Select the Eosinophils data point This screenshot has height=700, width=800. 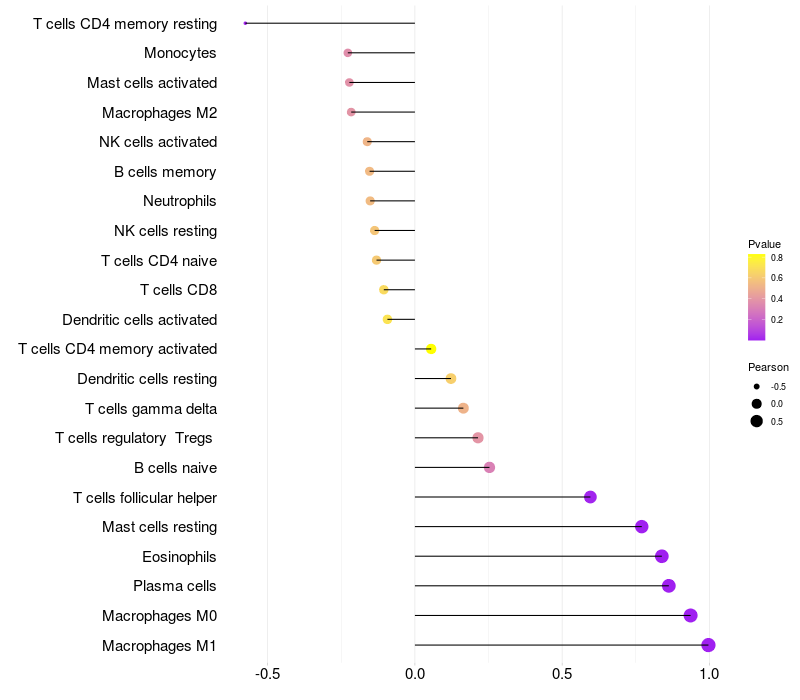[x=661, y=556]
